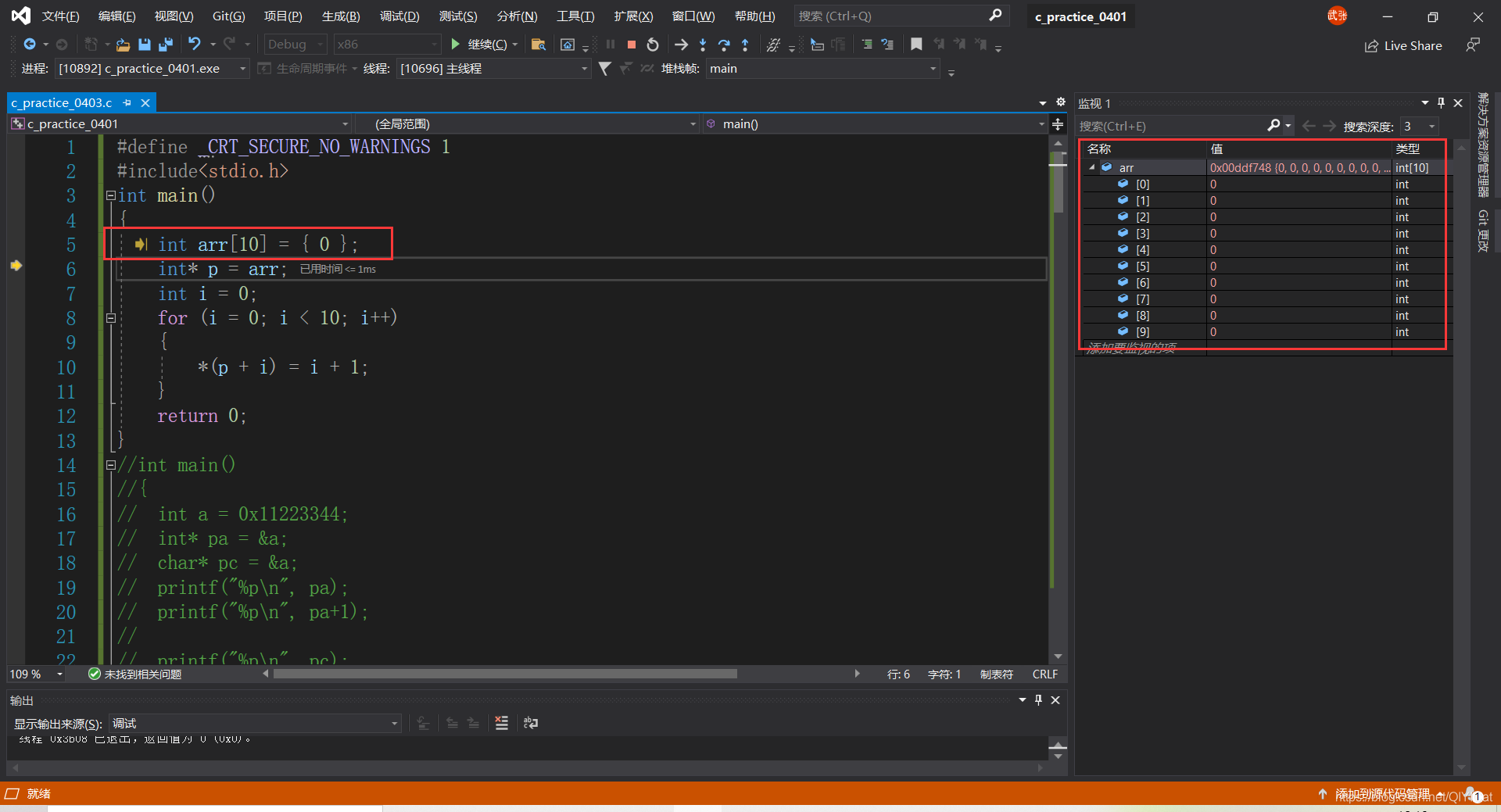Viewport: 1501px width, 812px height.
Task: Restart the debugging session
Action: (x=653, y=45)
